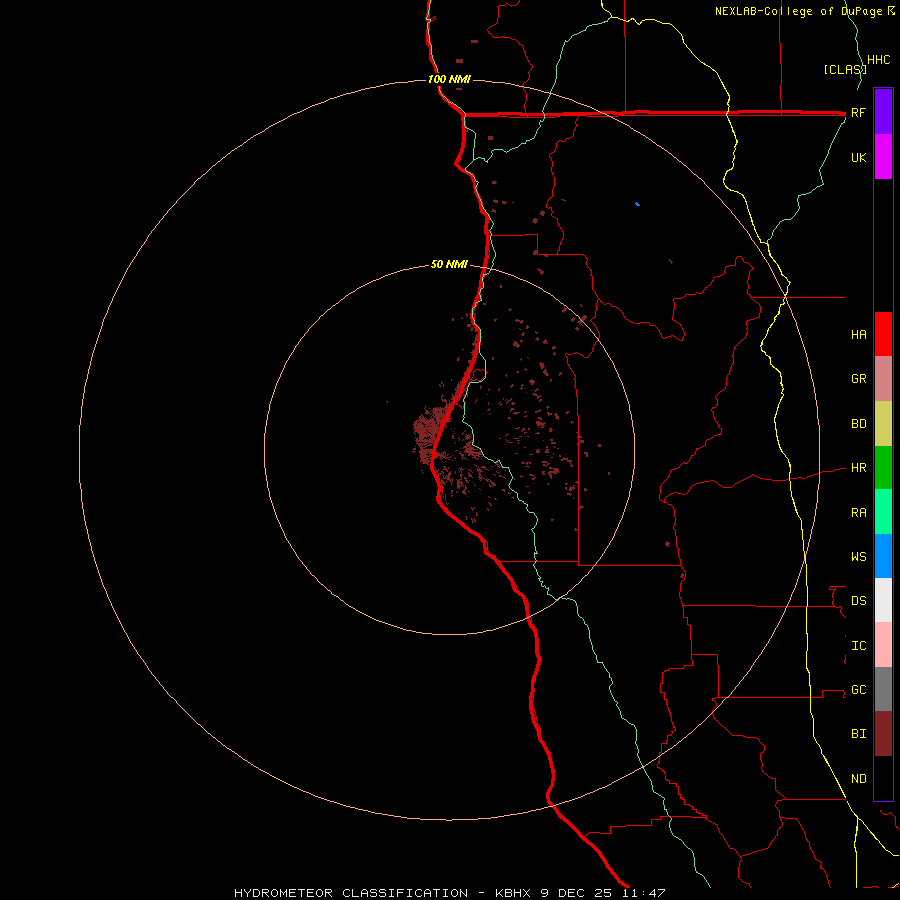The width and height of the screenshot is (900, 900).
Task: Click the 50 NMI range ring label
Action: [x=449, y=264]
